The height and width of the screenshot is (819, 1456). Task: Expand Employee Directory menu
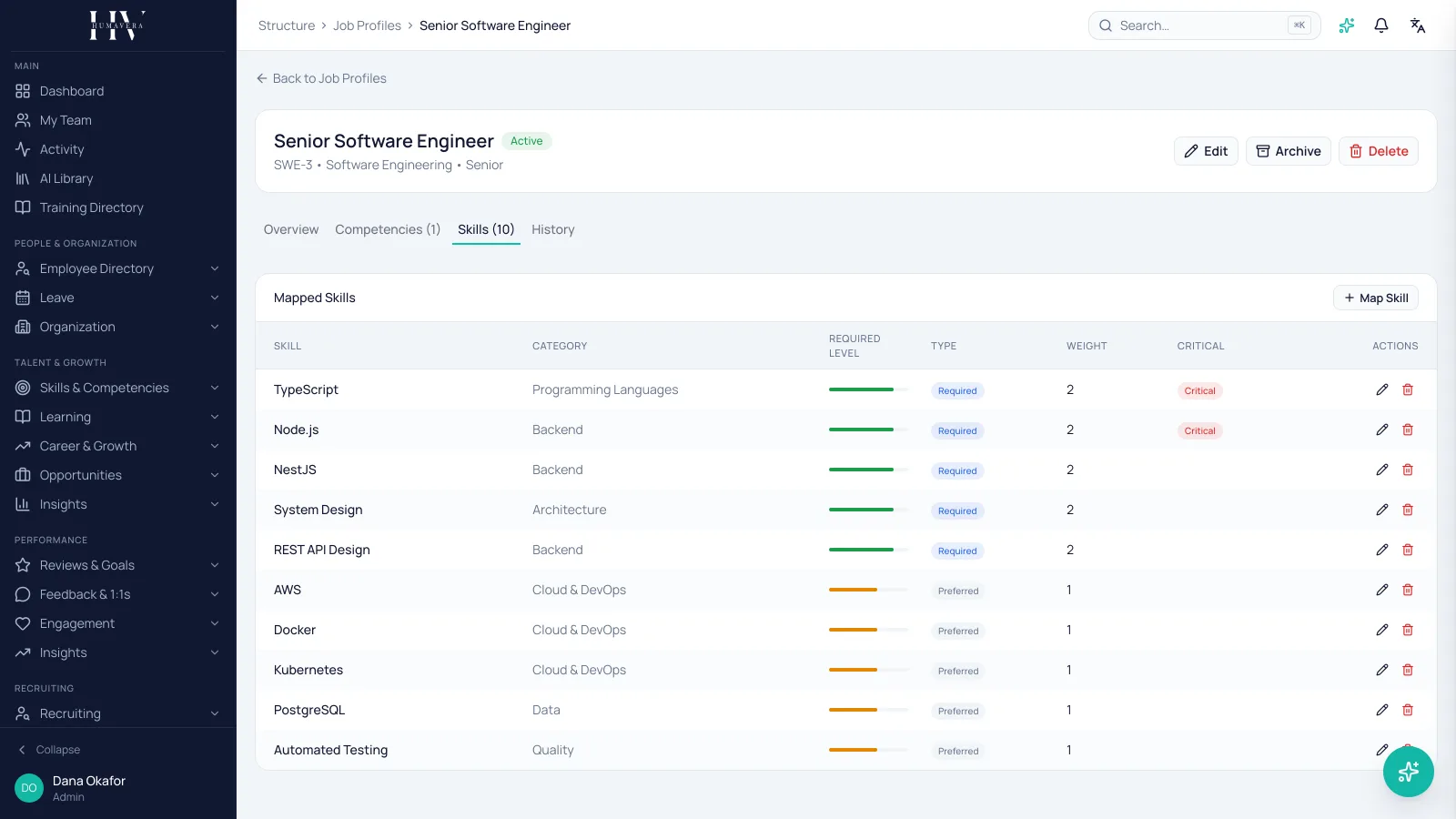tap(117, 268)
